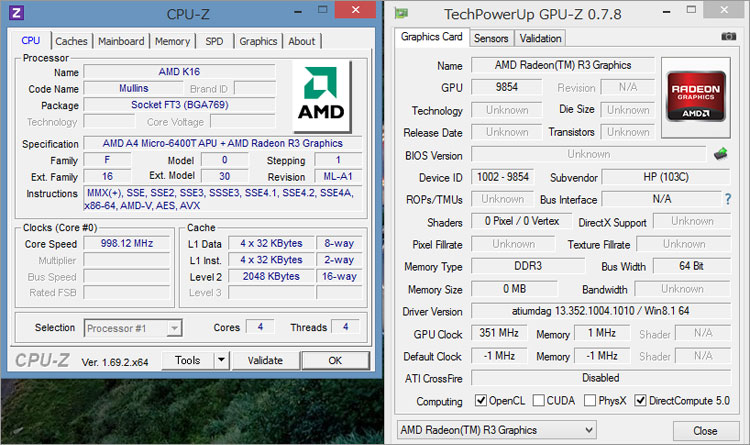Click the L1 Data 4 x 32 KBytes value
The height and width of the screenshot is (445, 750).
271,243
